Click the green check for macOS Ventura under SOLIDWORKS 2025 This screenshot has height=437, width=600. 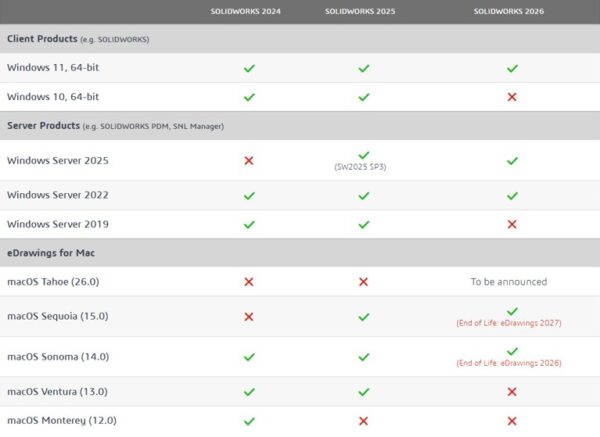(x=364, y=392)
